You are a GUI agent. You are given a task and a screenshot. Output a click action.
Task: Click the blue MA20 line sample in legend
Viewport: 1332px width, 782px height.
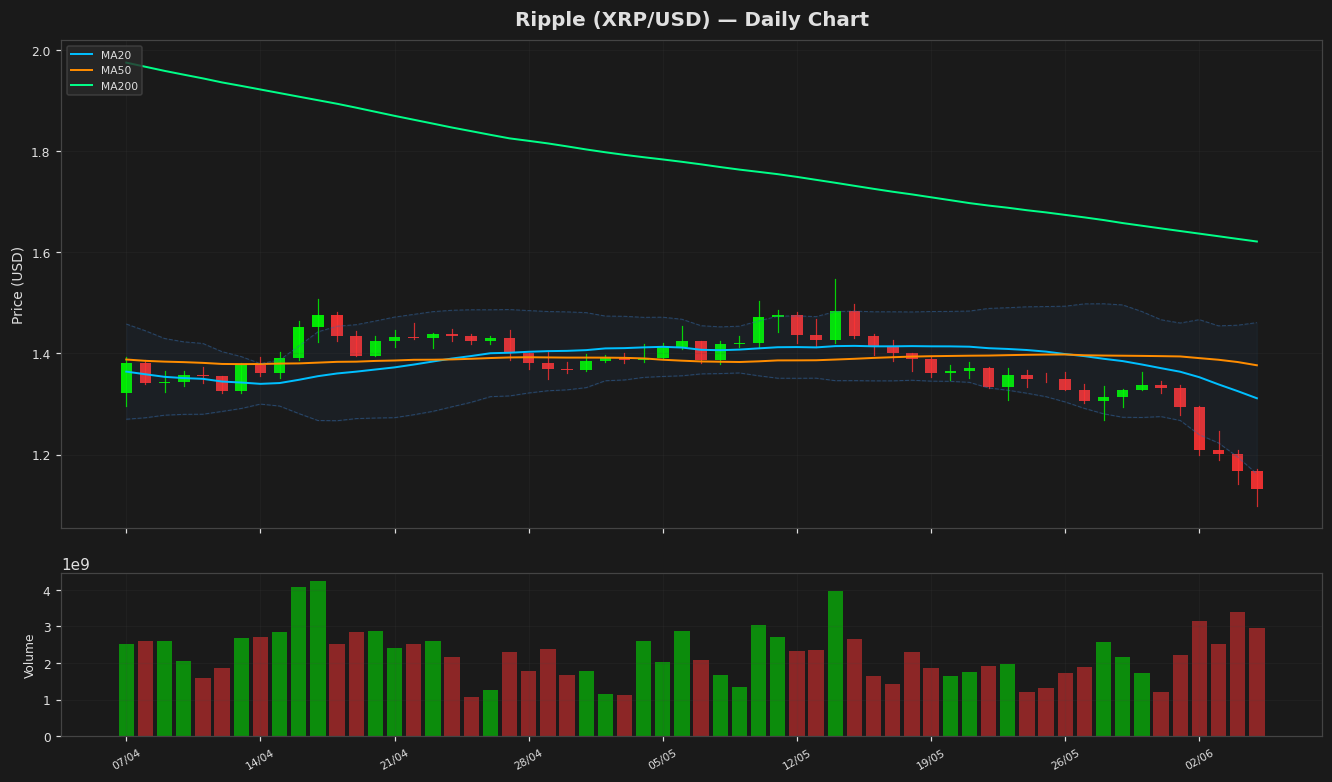click(x=82, y=56)
